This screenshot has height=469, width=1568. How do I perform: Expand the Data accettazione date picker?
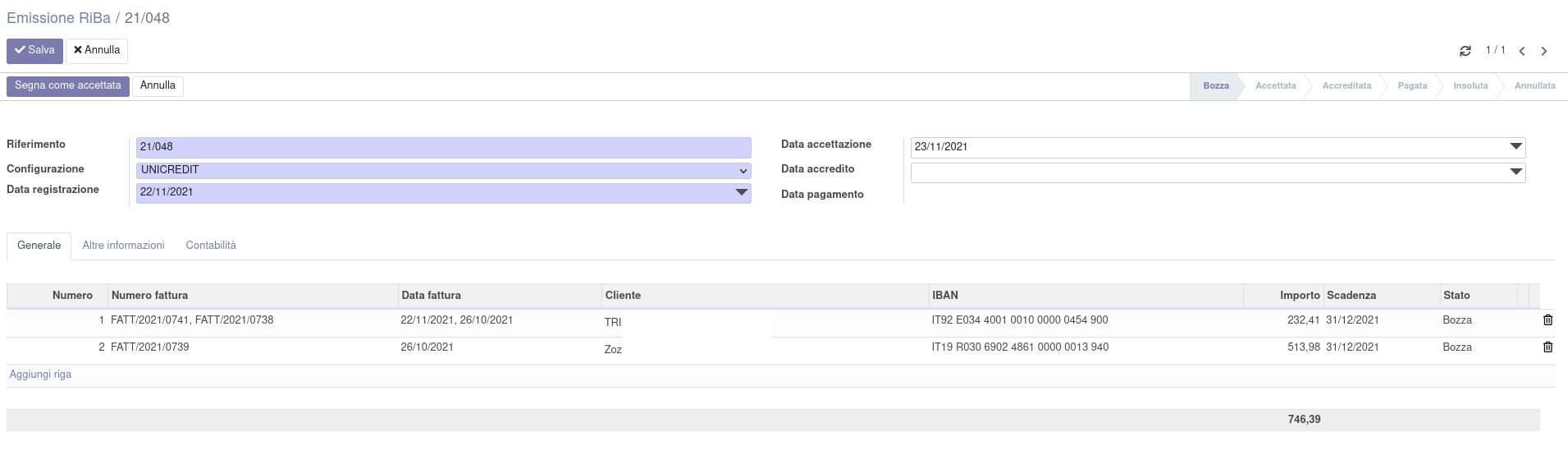pyautogui.click(x=1515, y=147)
